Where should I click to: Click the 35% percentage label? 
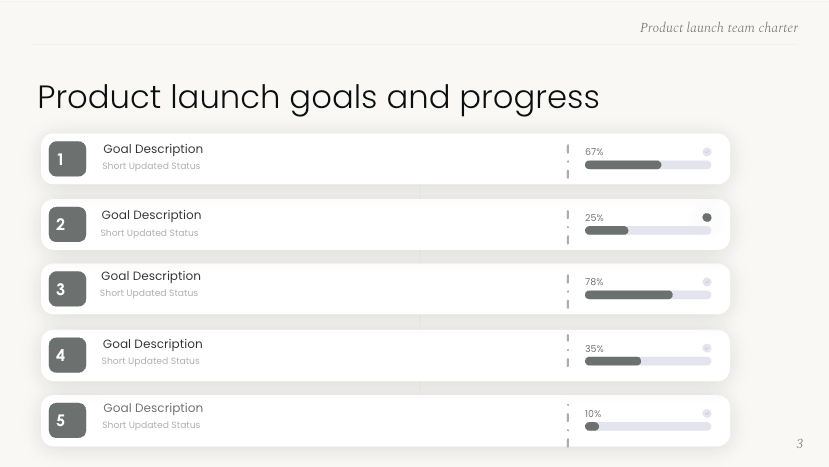(x=594, y=349)
